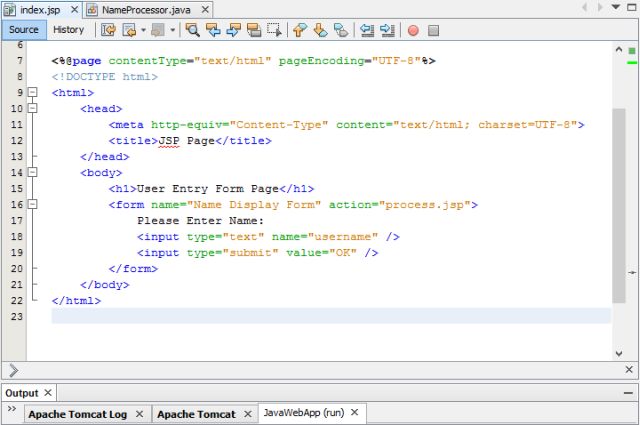Toggle bookmark on current line
Screen dimensions: 640x425
pos(341,30)
